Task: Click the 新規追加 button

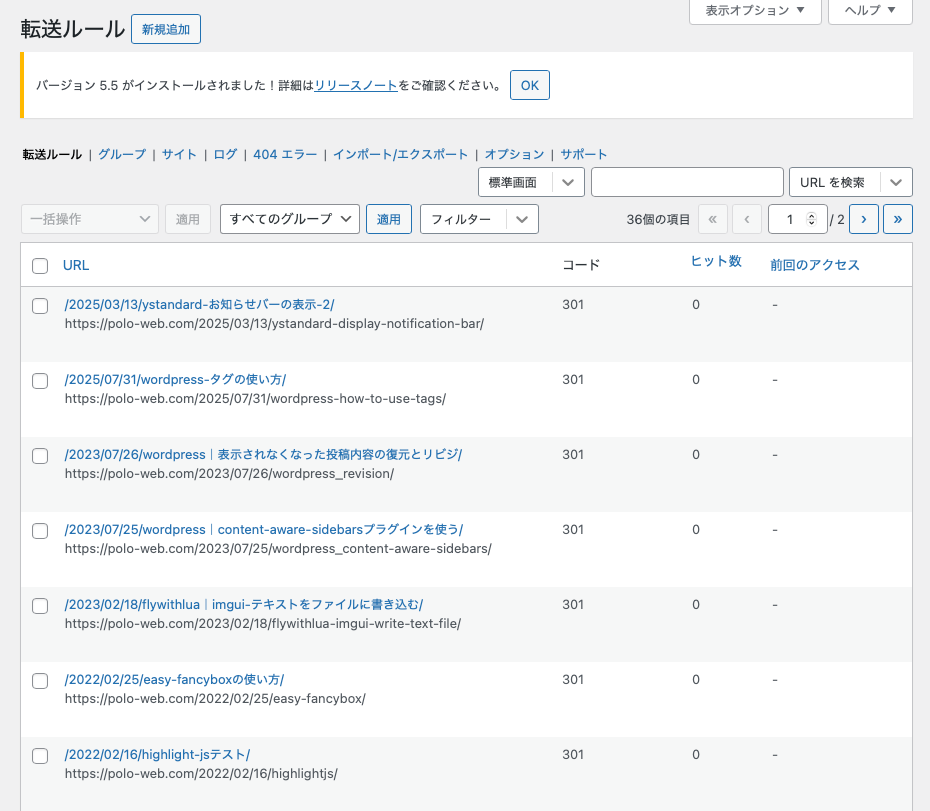Action: [x=166, y=30]
